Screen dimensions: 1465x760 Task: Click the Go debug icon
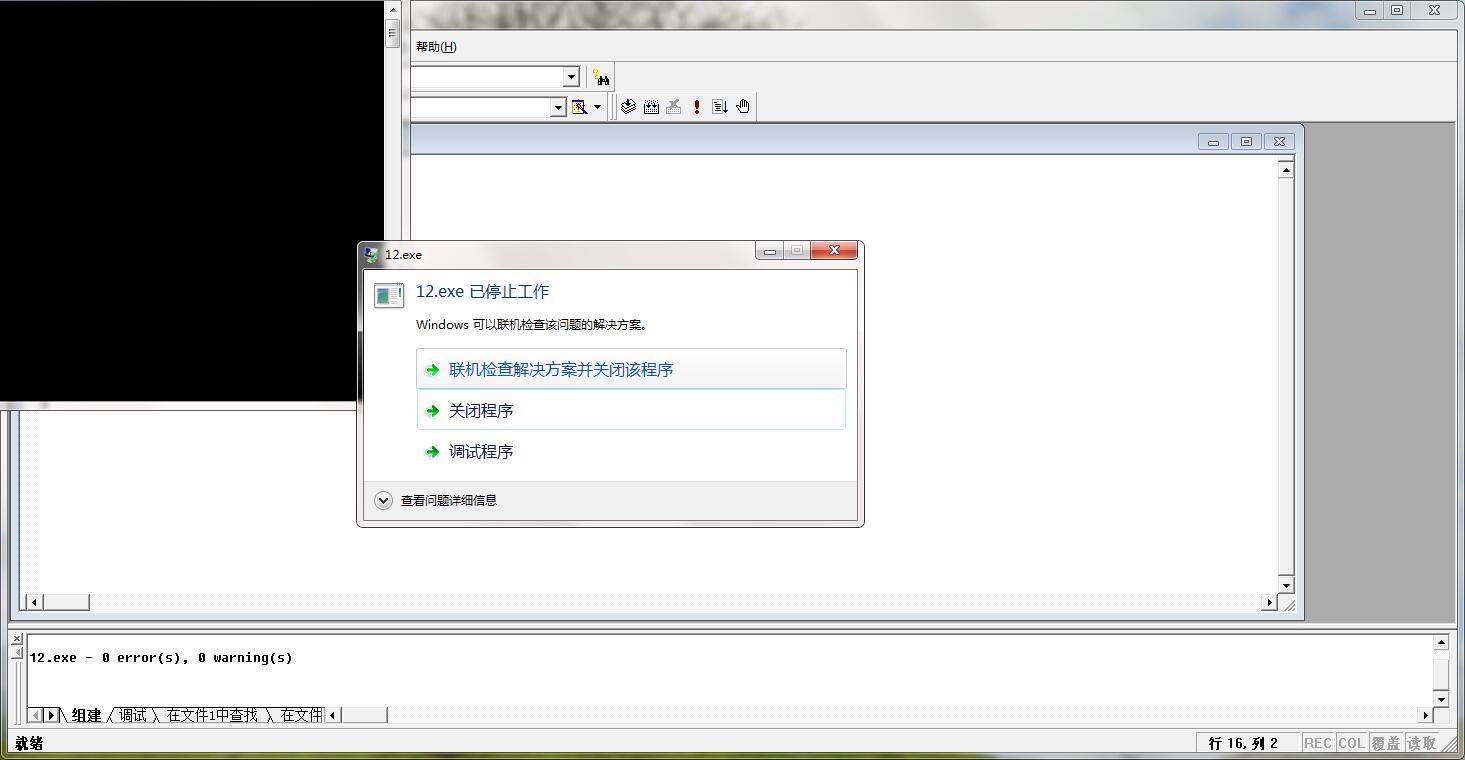click(720, 106)
